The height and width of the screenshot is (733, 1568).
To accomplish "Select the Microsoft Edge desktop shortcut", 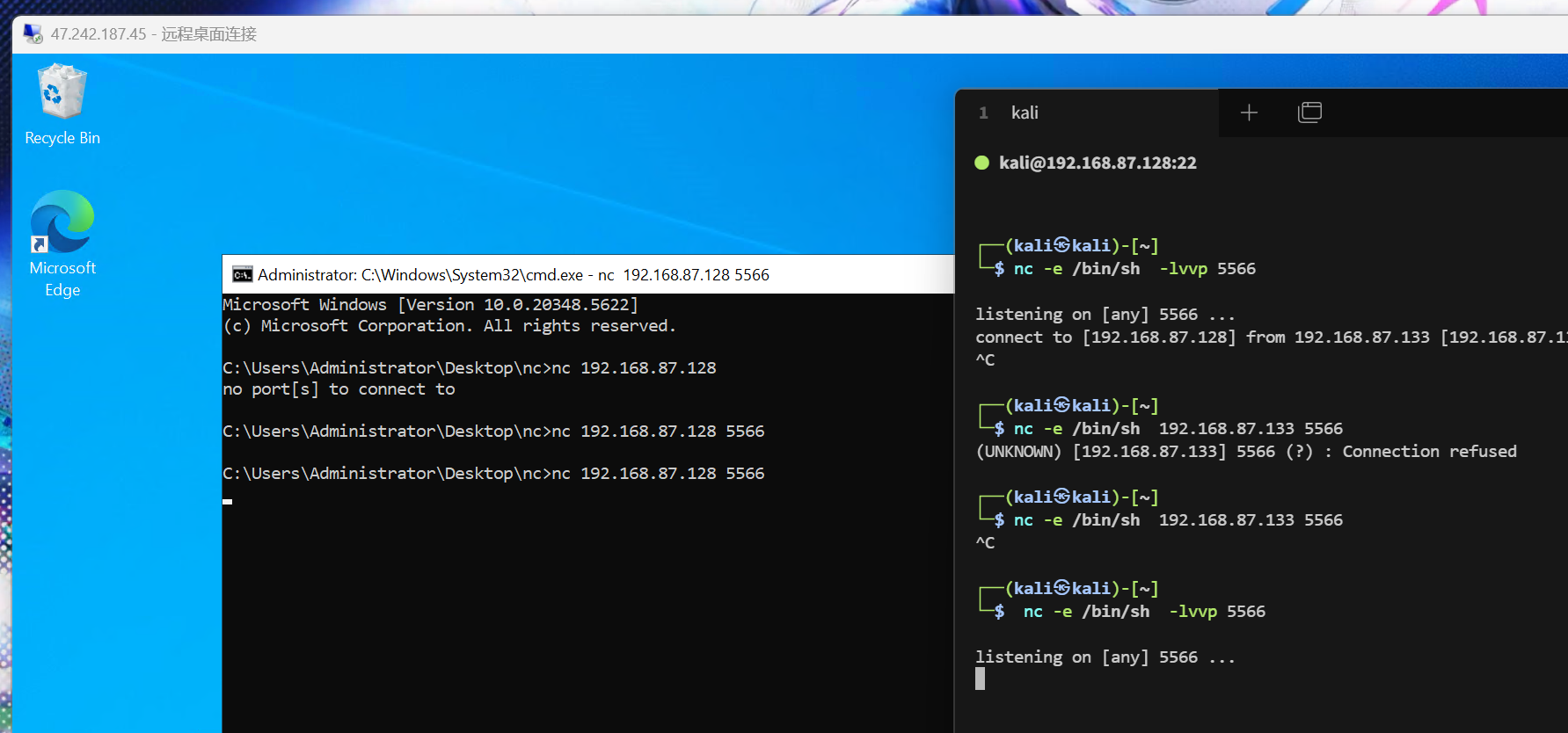I will point(62,244).
